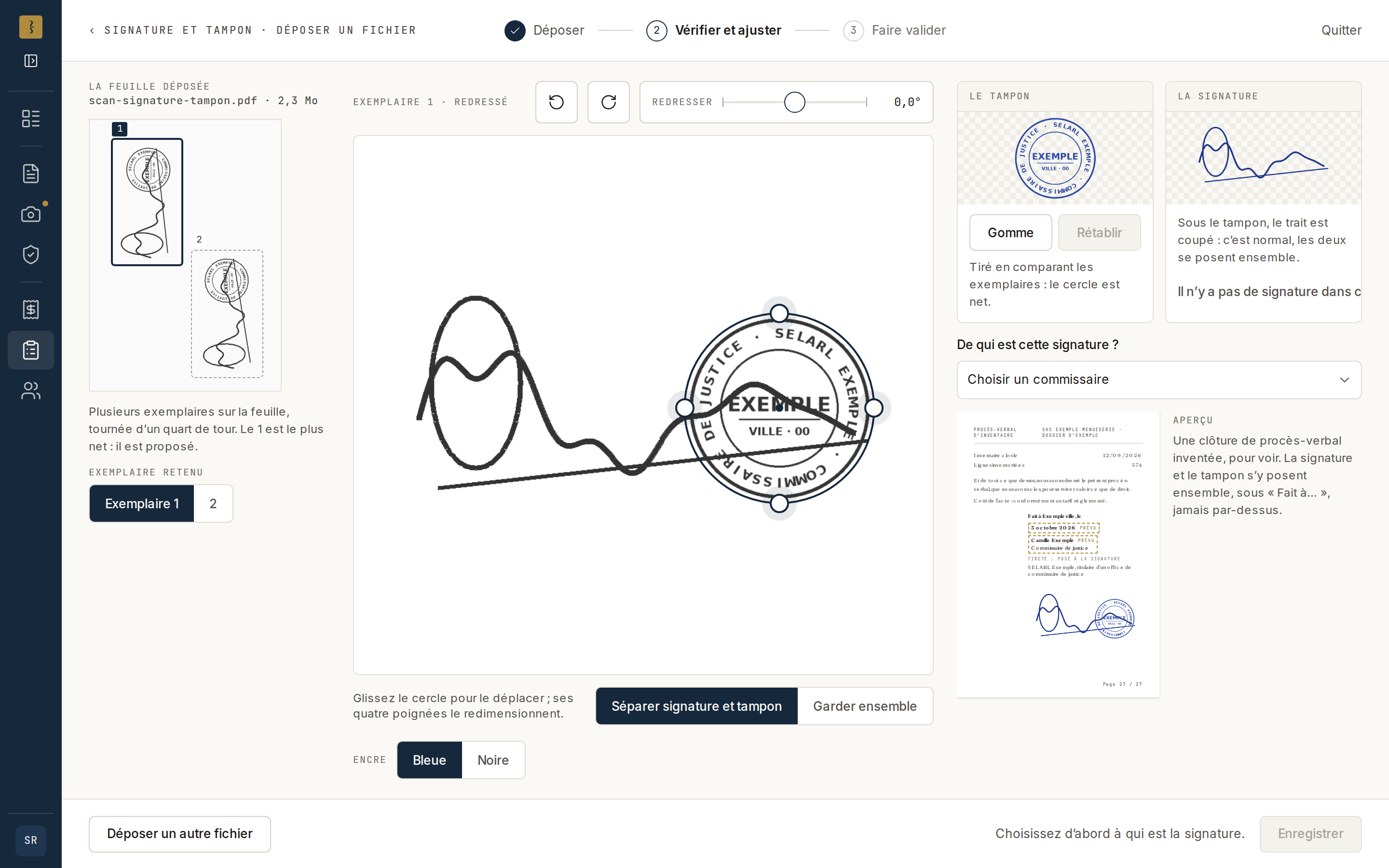Rotate the exemplaire clockwise

click(x=608, y=102)
